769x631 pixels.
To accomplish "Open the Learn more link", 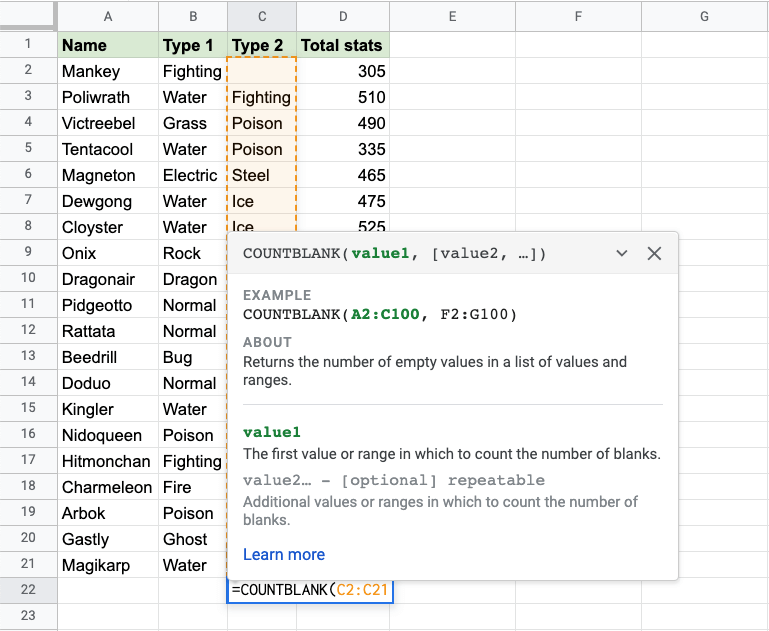I will (x=283, y=554).
